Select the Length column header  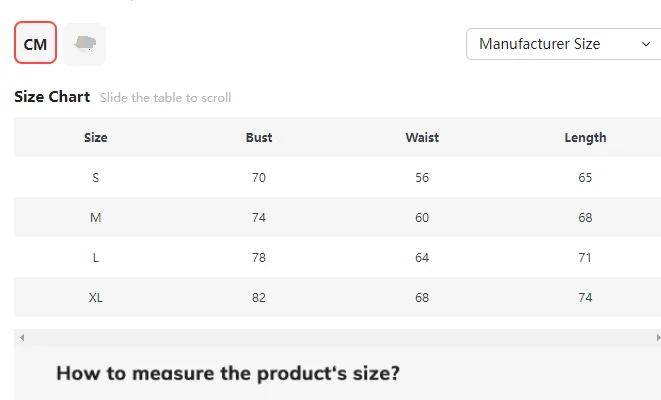pos(585,137)
